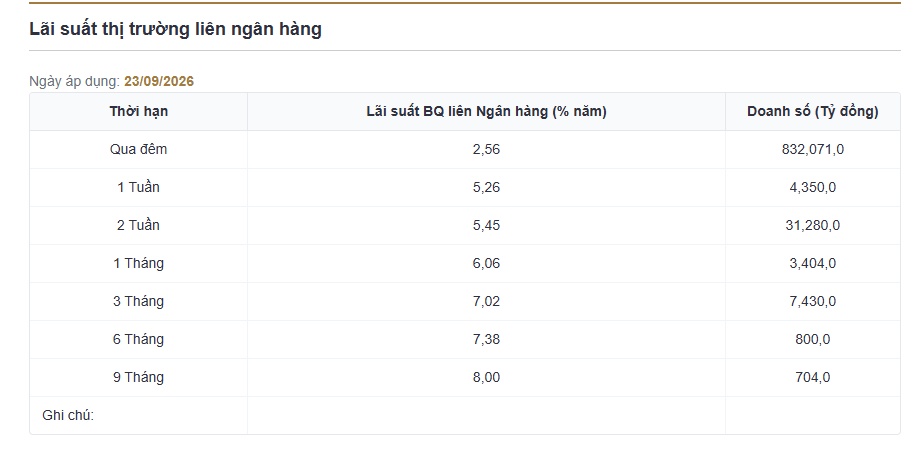This screenshot has height=473, width=920.
Task: Select the "3 Tháng" row label
Action: 138,301
